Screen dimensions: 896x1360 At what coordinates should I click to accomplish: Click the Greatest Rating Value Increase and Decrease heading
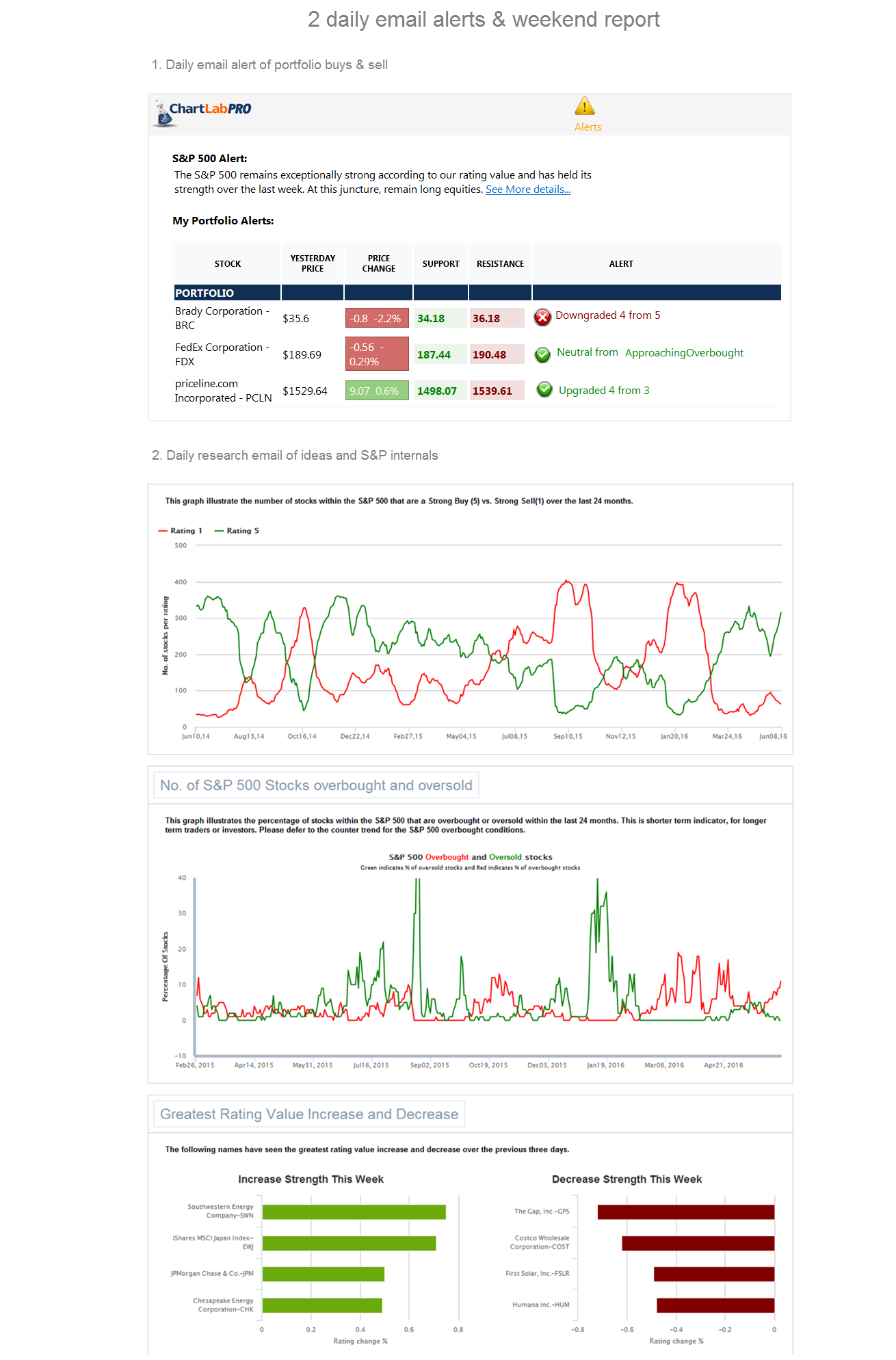tap(309, 1114)
